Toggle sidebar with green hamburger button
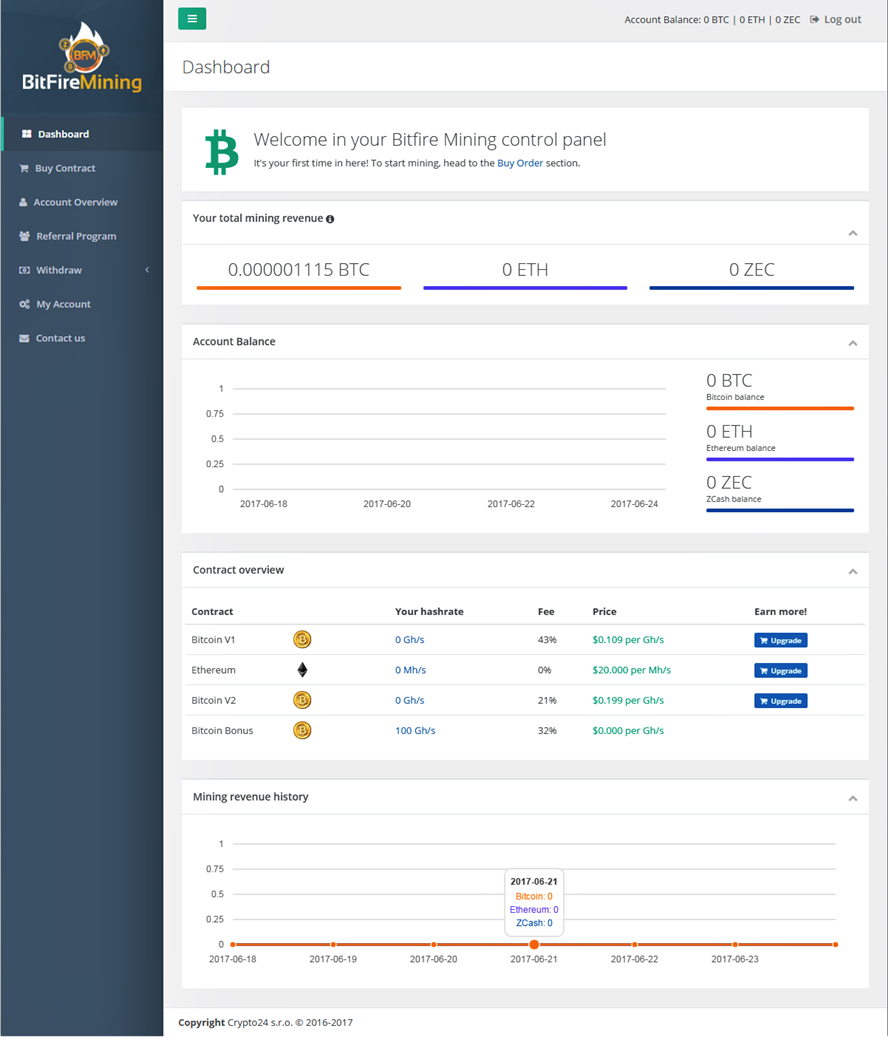The height and width of the screenshot is (1042, 888). pyautogui.click(x=192, y=19)
